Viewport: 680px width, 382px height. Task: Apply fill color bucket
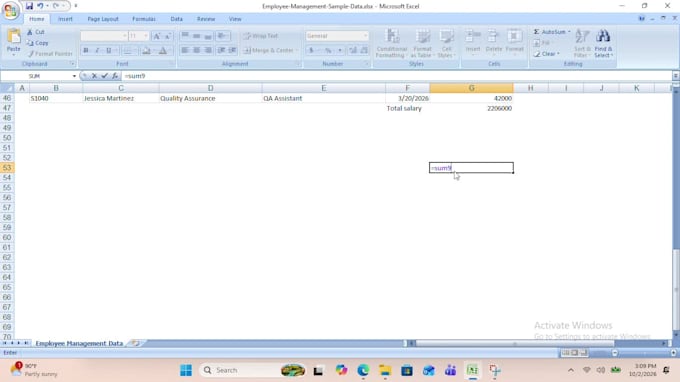147,51
